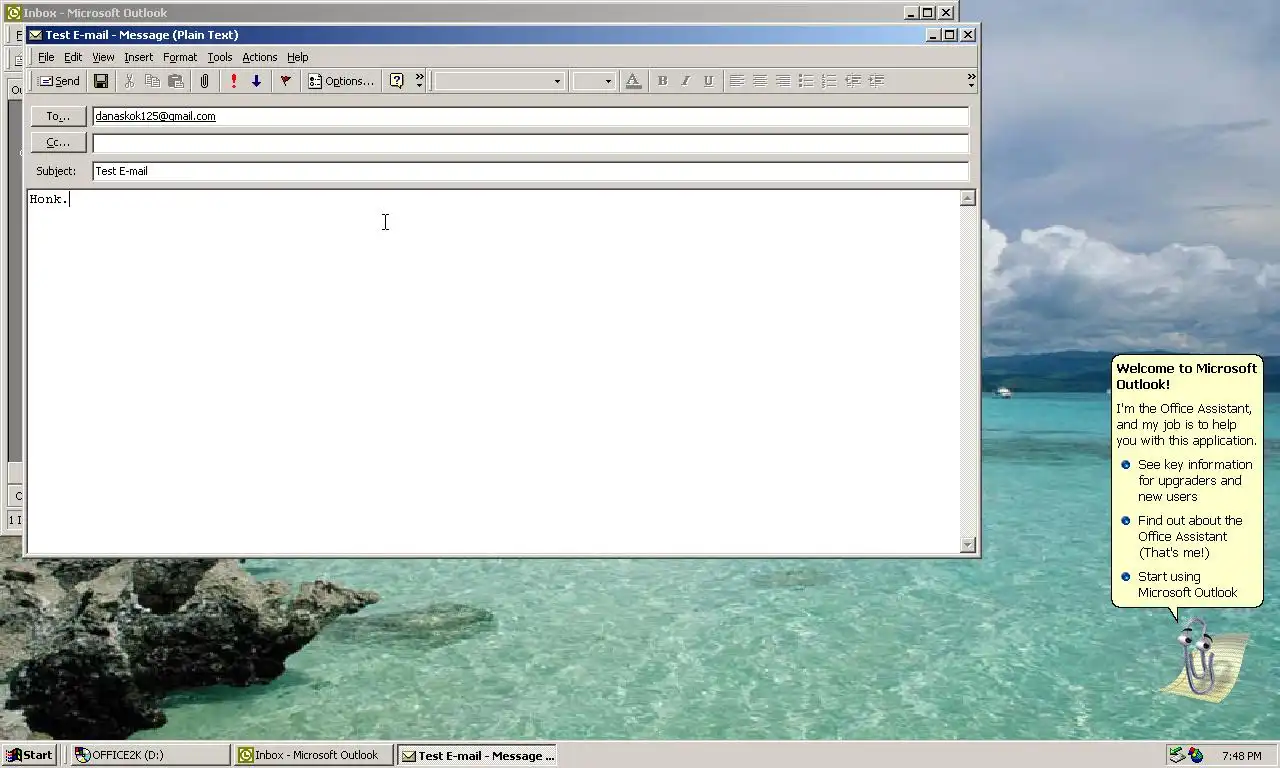Open the Format menu
Viewport: 1280px width, 768px height.
tap(180, 57)
